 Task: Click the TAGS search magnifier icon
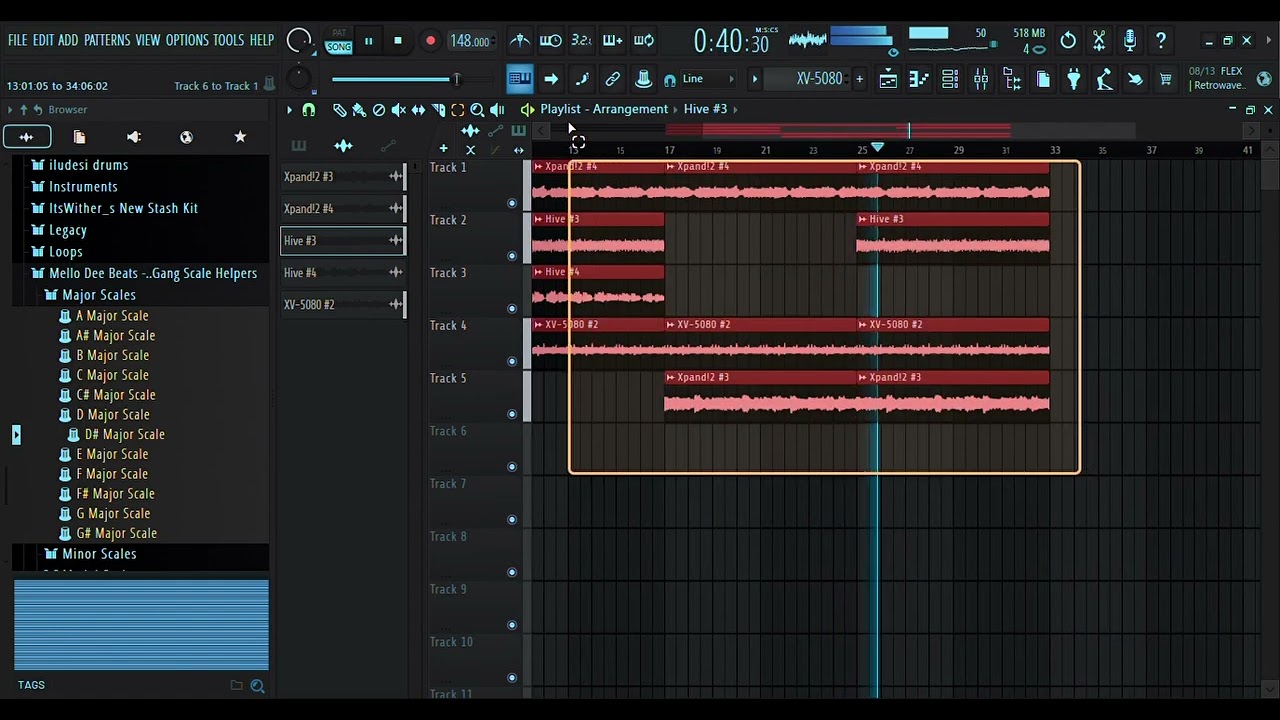pos(258,686)
